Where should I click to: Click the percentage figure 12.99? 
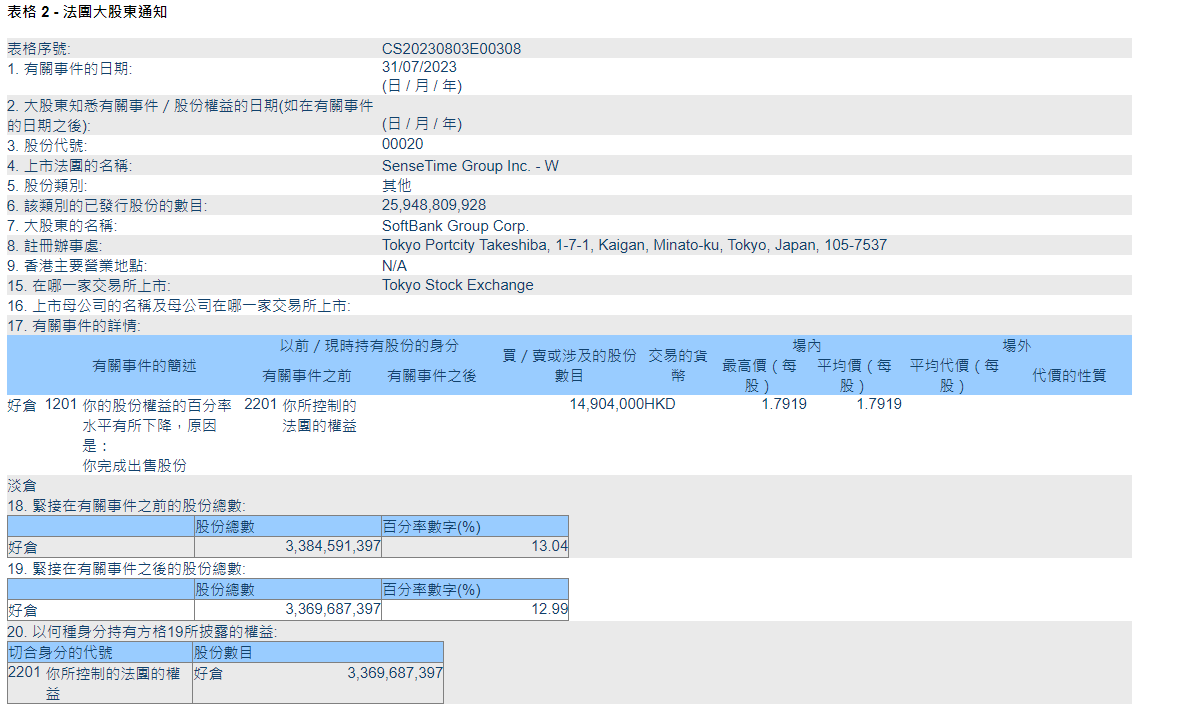click(x=550, y=609)
